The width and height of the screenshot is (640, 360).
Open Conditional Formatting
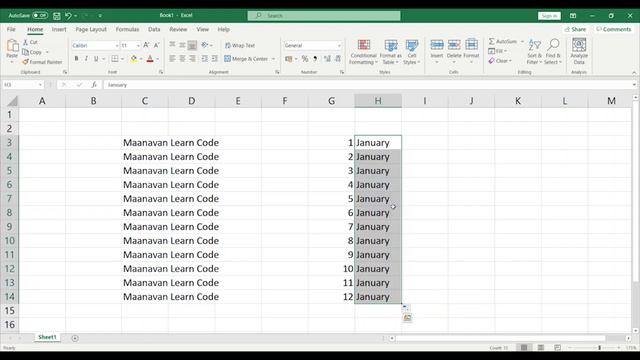point(363,52)
